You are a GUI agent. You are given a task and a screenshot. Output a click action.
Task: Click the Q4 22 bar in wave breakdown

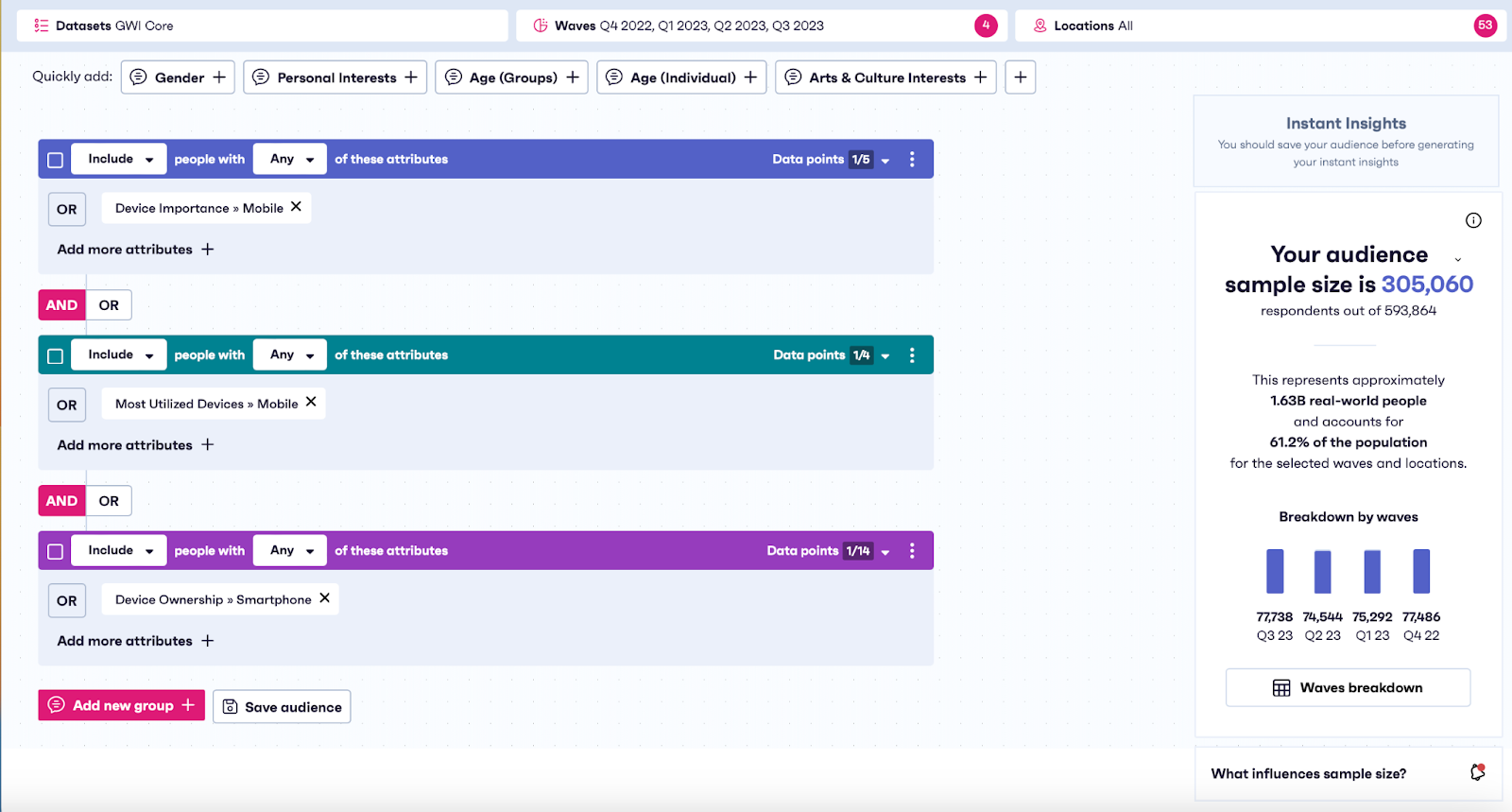coord(1421,571)
